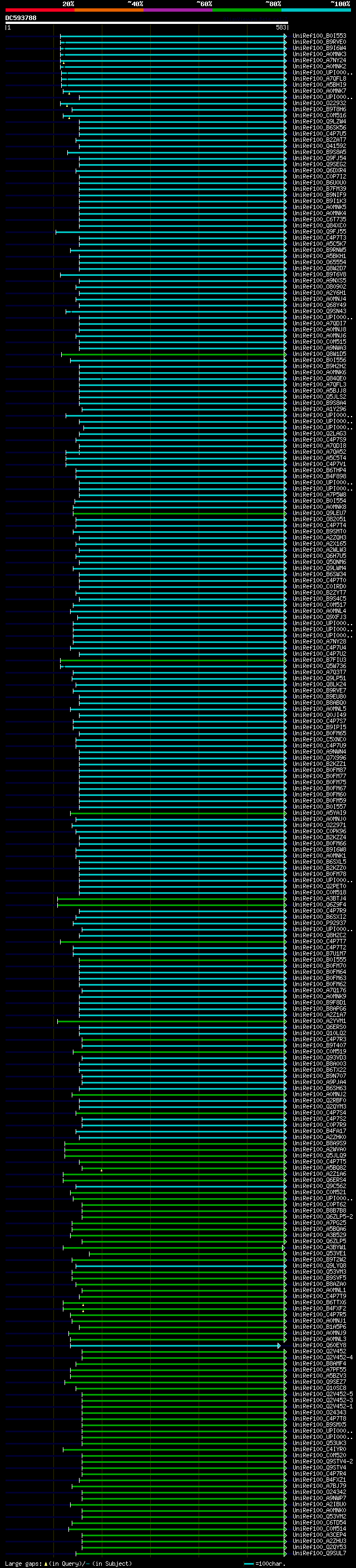
Task: Click the gap marker triangle in row B4FXF2
Action: click(x=83, y=1310)
